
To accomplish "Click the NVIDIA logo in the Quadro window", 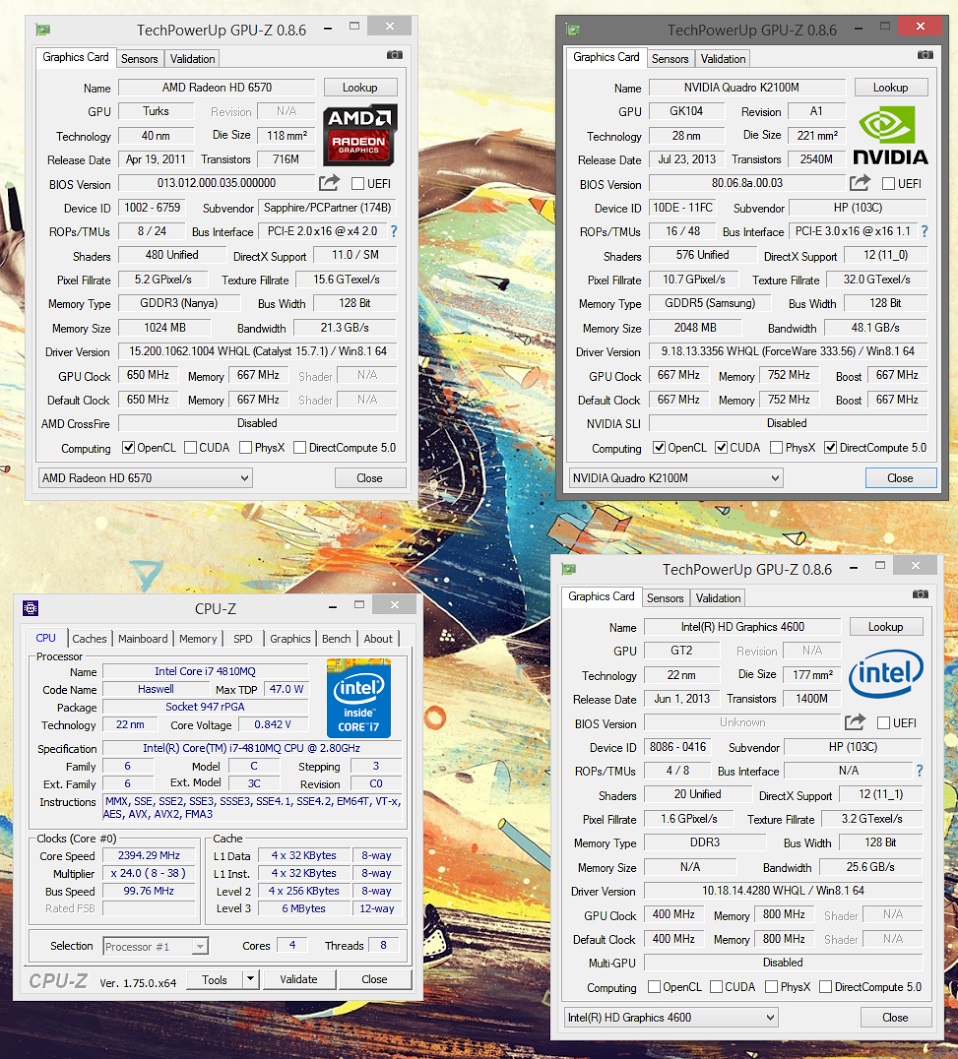I will (890, 135).
